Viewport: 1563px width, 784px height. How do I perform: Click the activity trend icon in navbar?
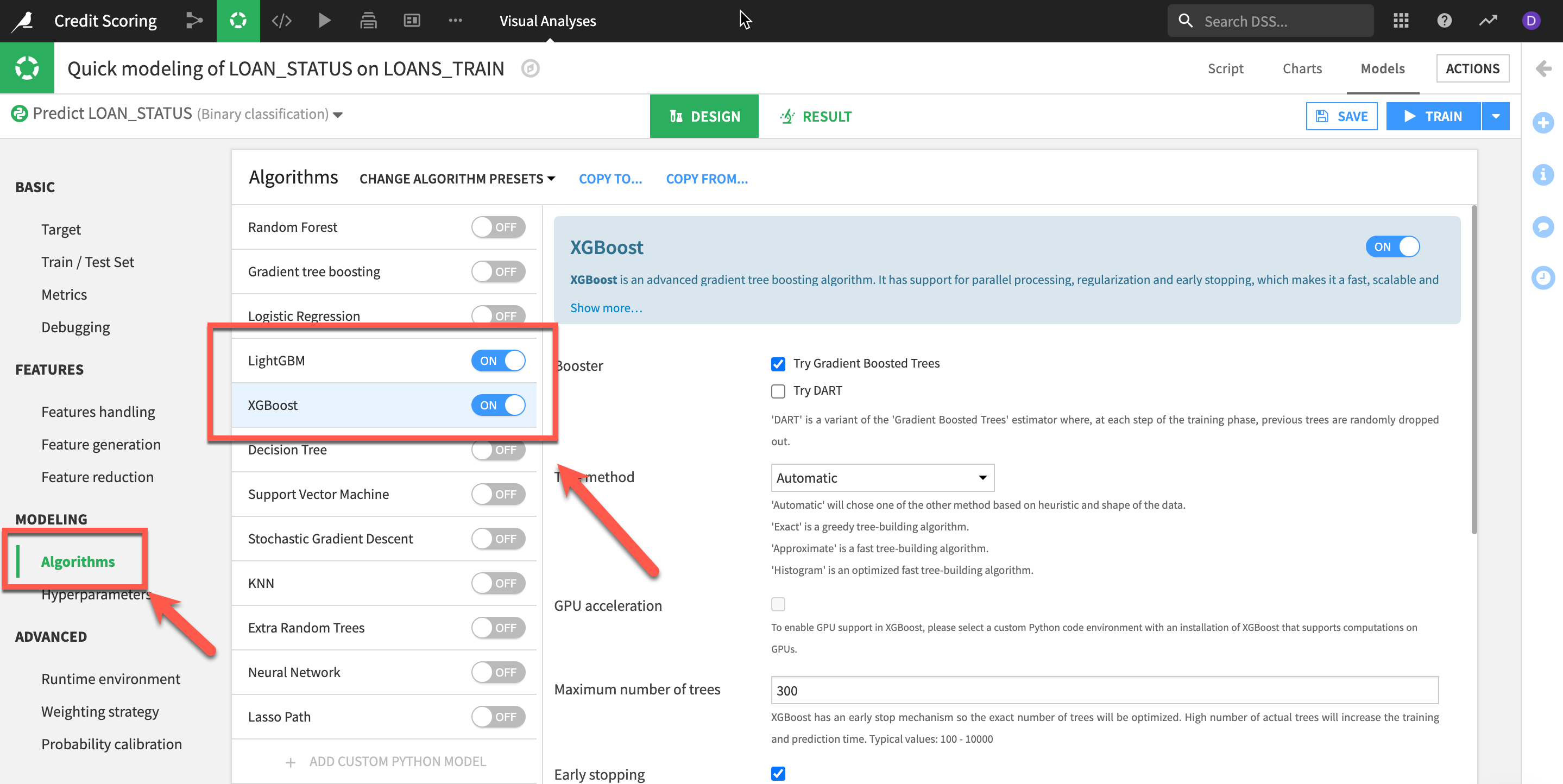coord(1488,21)
